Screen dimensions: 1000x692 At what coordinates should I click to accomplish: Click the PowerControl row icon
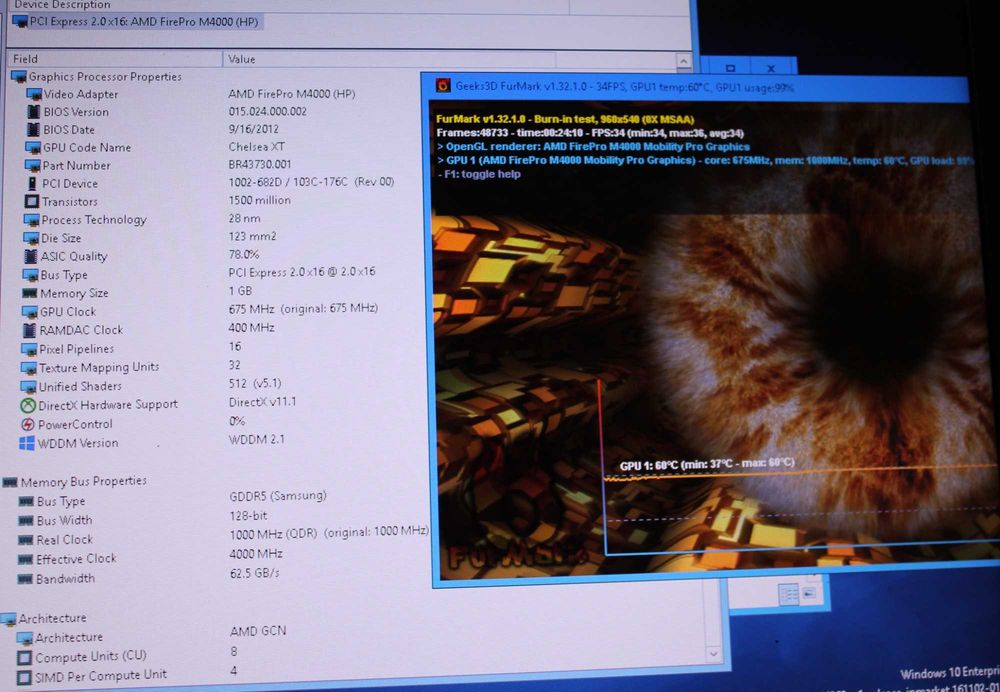(27, 424)
